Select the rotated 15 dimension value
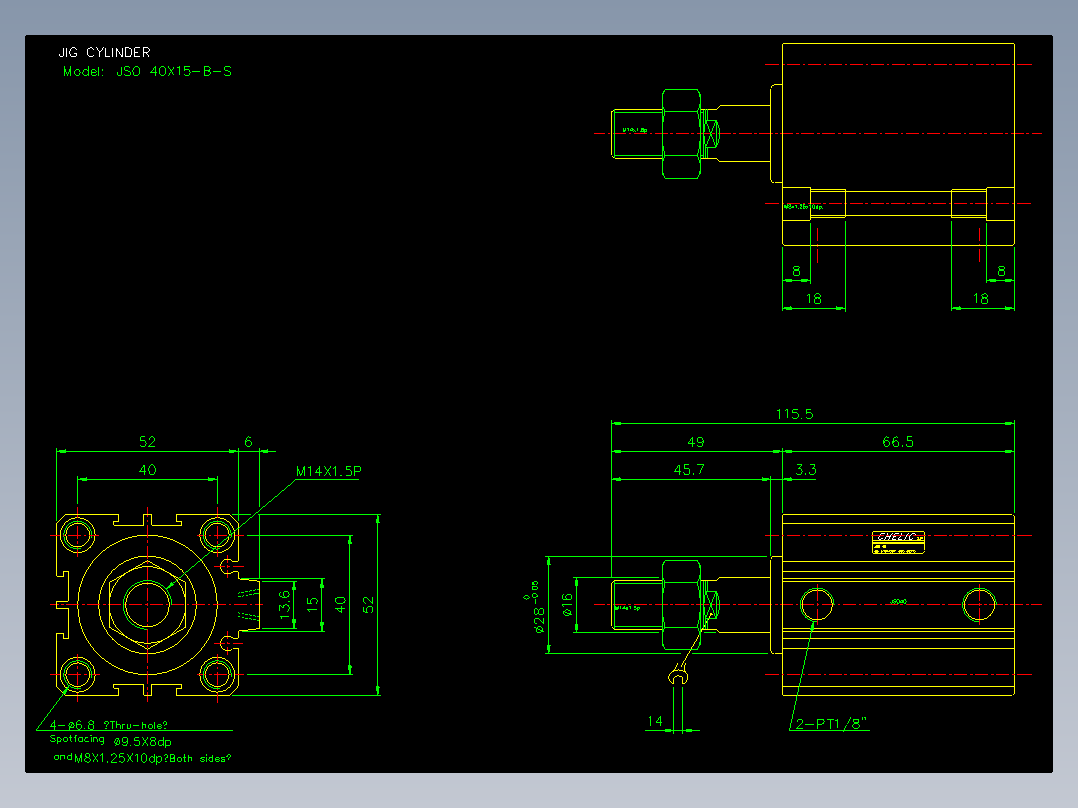This screenshot has height=808, width=1078. coord(313,604)
